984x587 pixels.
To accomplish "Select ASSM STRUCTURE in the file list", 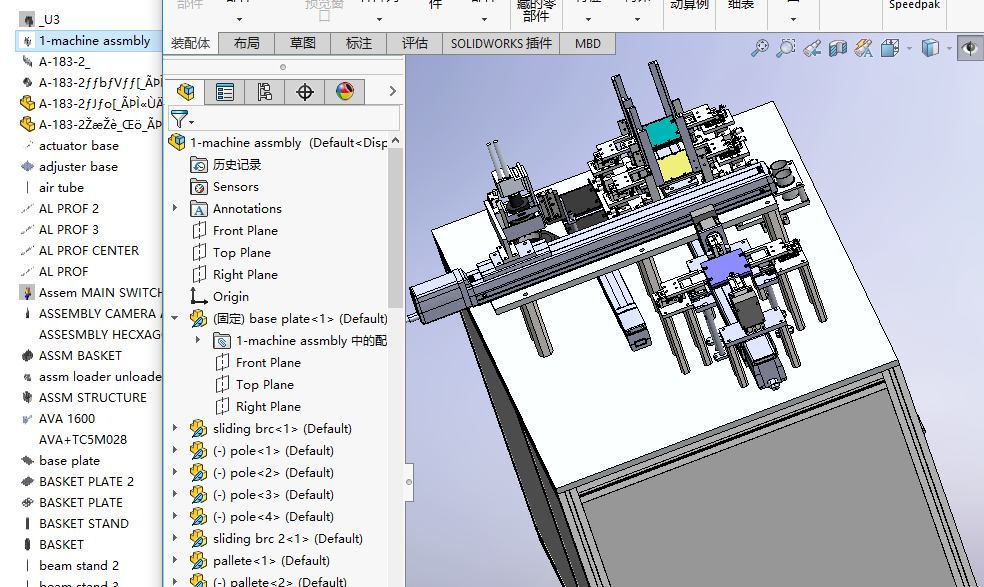I will [x=92, y=397].
